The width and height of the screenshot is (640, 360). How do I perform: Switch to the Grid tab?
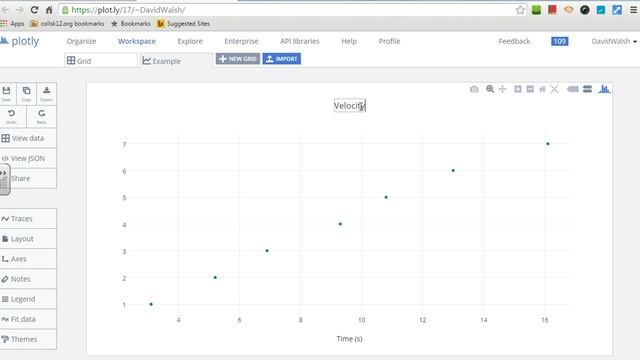(101, 61)
